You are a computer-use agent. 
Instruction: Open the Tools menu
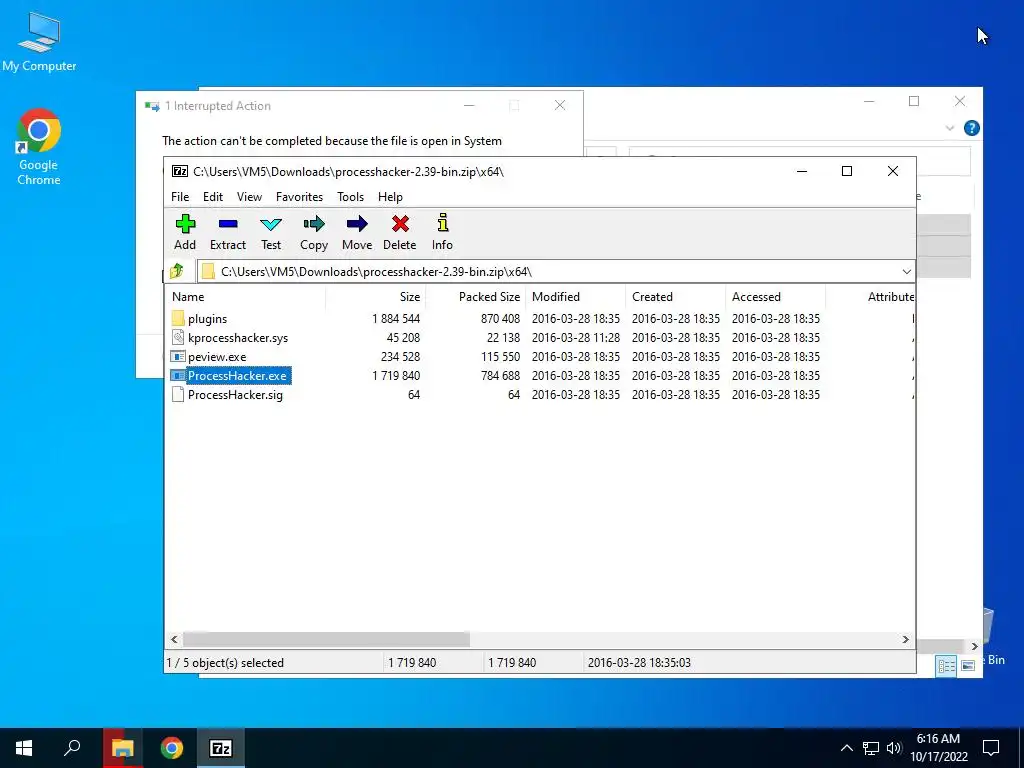pos(350,197)
